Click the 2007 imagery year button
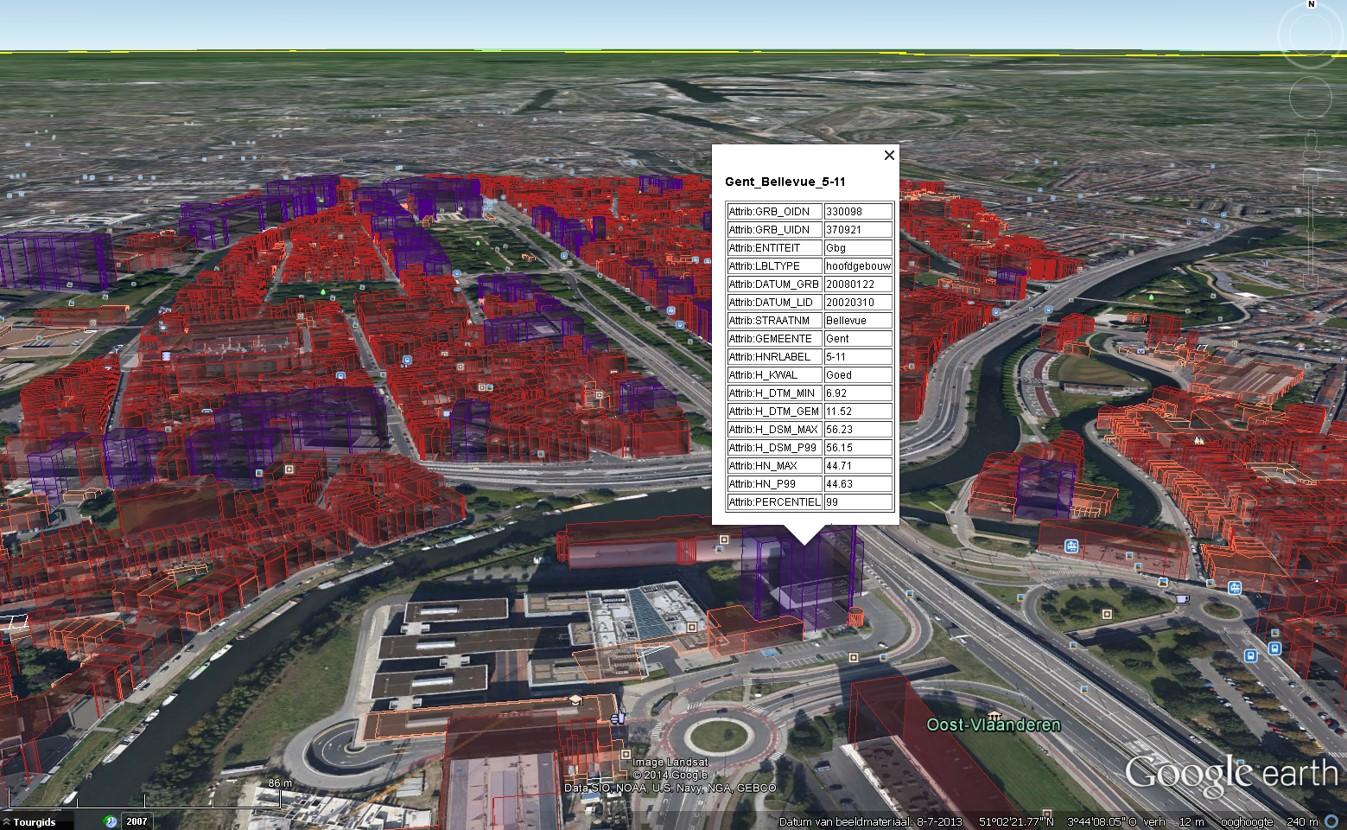 click(x=137, y=821)
